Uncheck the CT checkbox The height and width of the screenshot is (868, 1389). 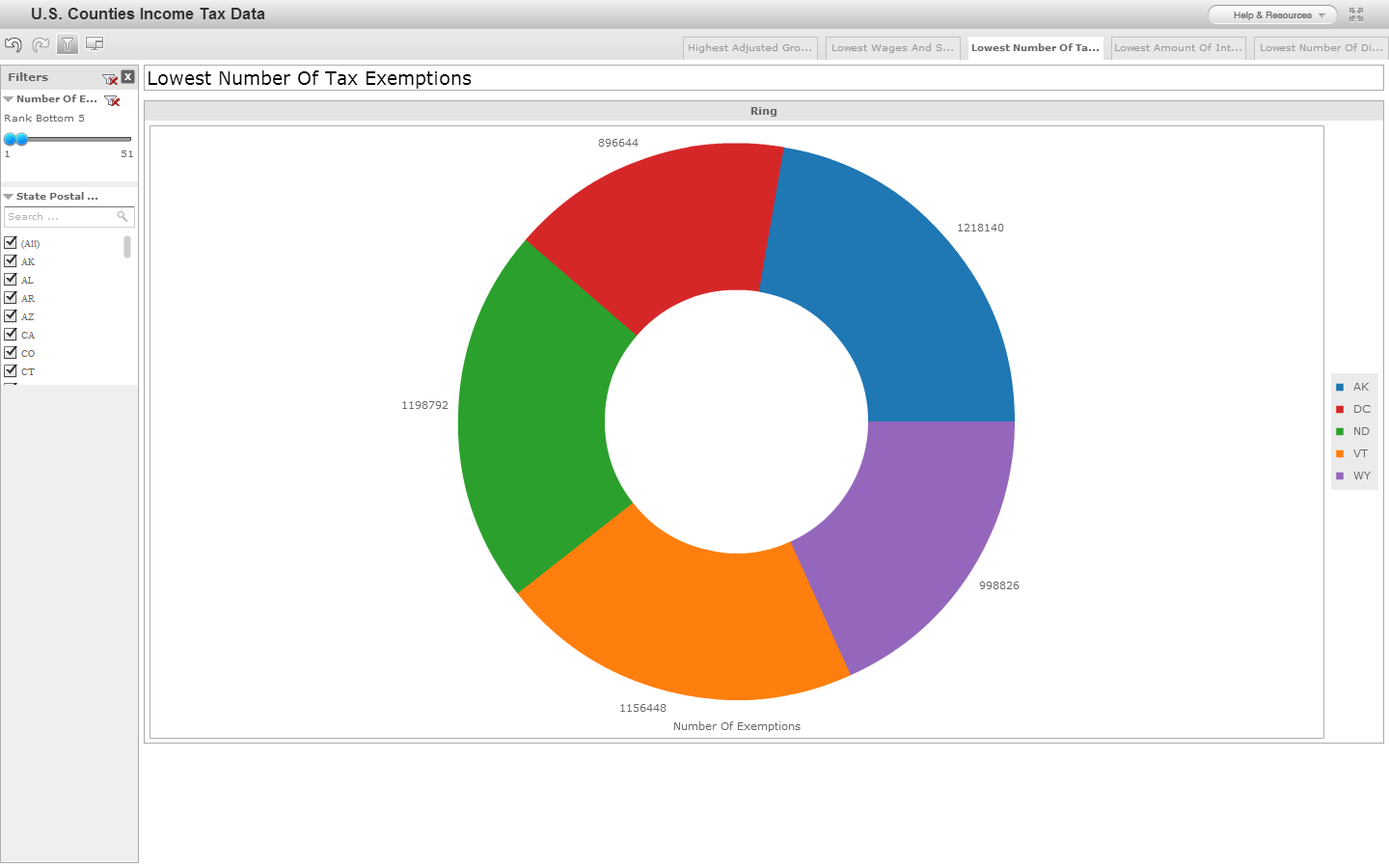11,371
